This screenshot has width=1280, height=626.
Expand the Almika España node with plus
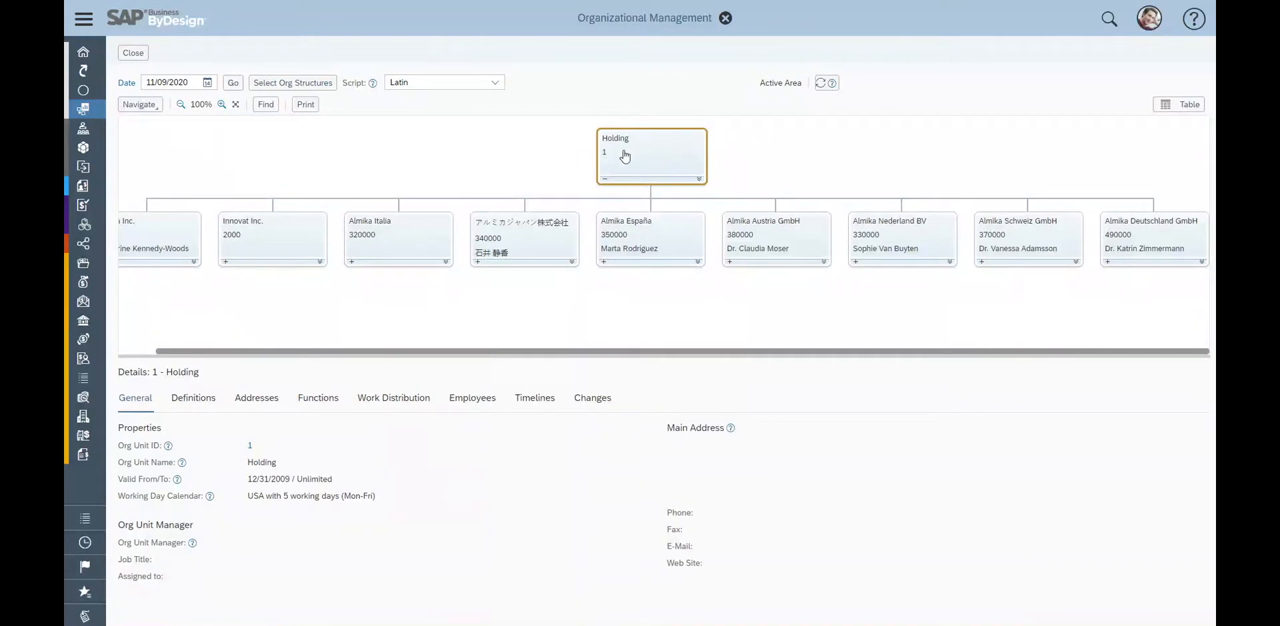point(603,262)
